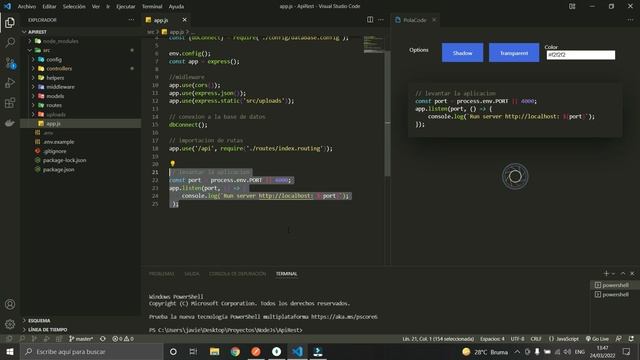Open the new terminal profile dropdown arrow
The image size is (640, 360).
613,273
